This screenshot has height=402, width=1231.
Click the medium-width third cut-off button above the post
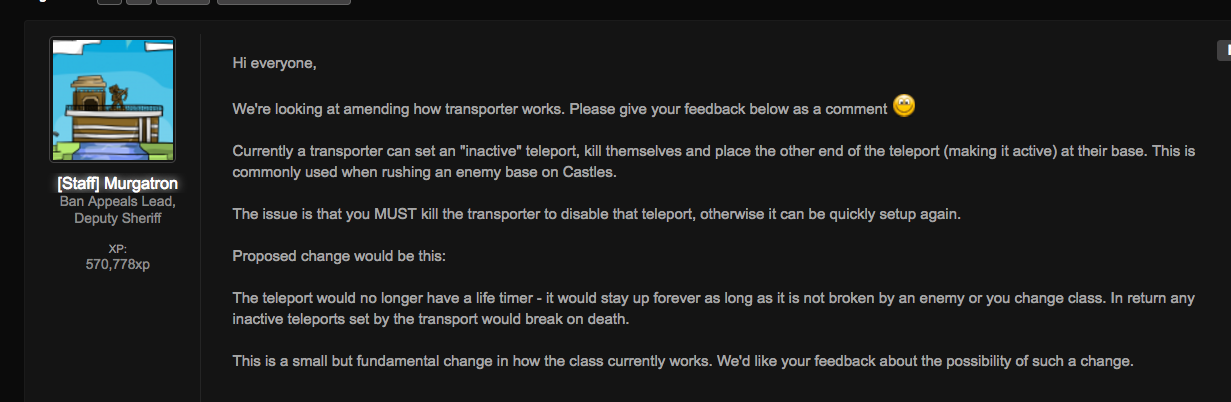(x=183, y=2)
